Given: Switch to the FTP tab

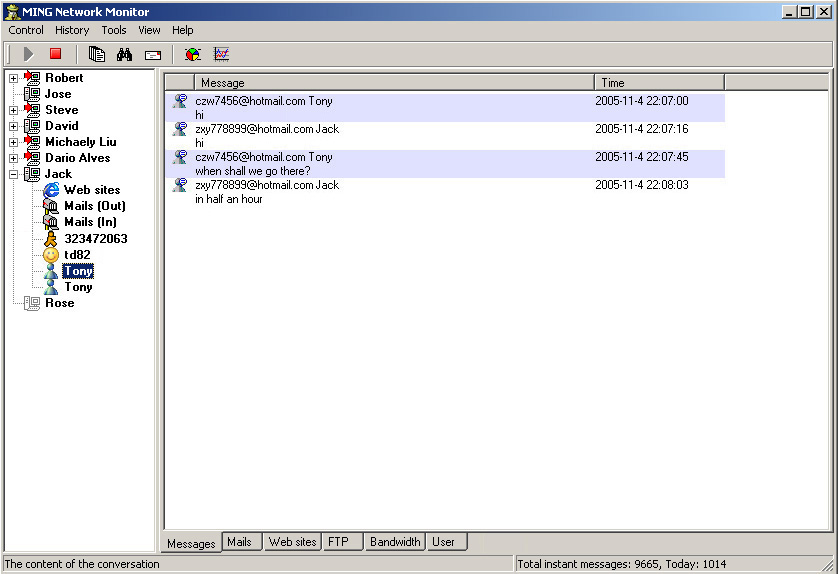Looking at the screenshot, I should [339, 542].
